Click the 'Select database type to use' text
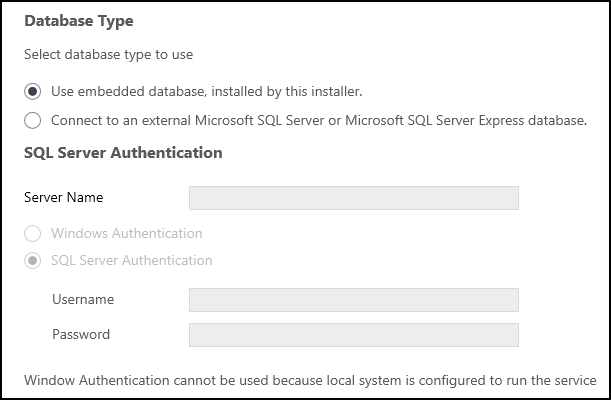The image size is (611, 400). pyautogui.click(x=108, y=55)
